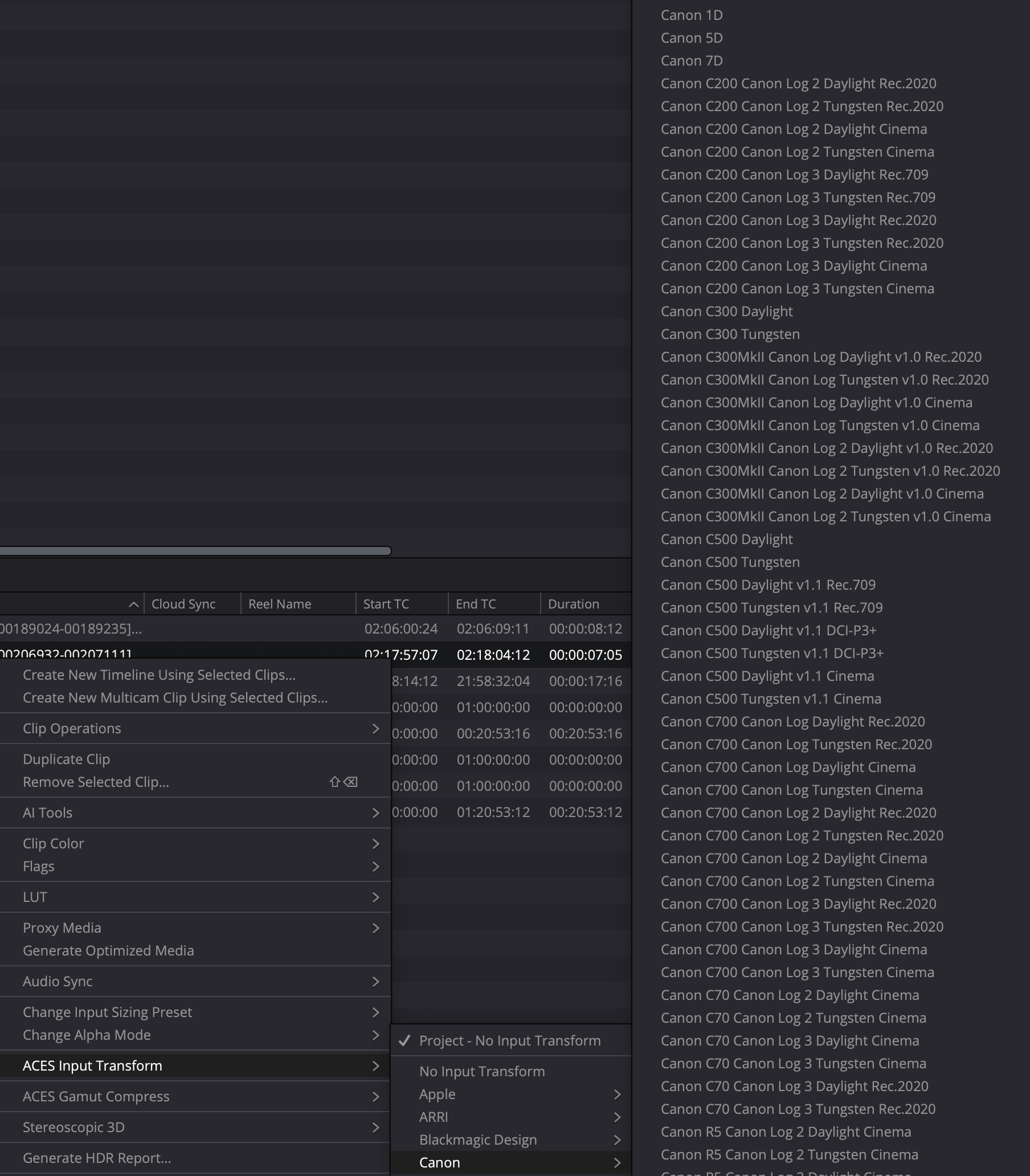
Task: Select Canon C70 Canon Log 3 Tungsten Cinema
Action: (793, 1063)
